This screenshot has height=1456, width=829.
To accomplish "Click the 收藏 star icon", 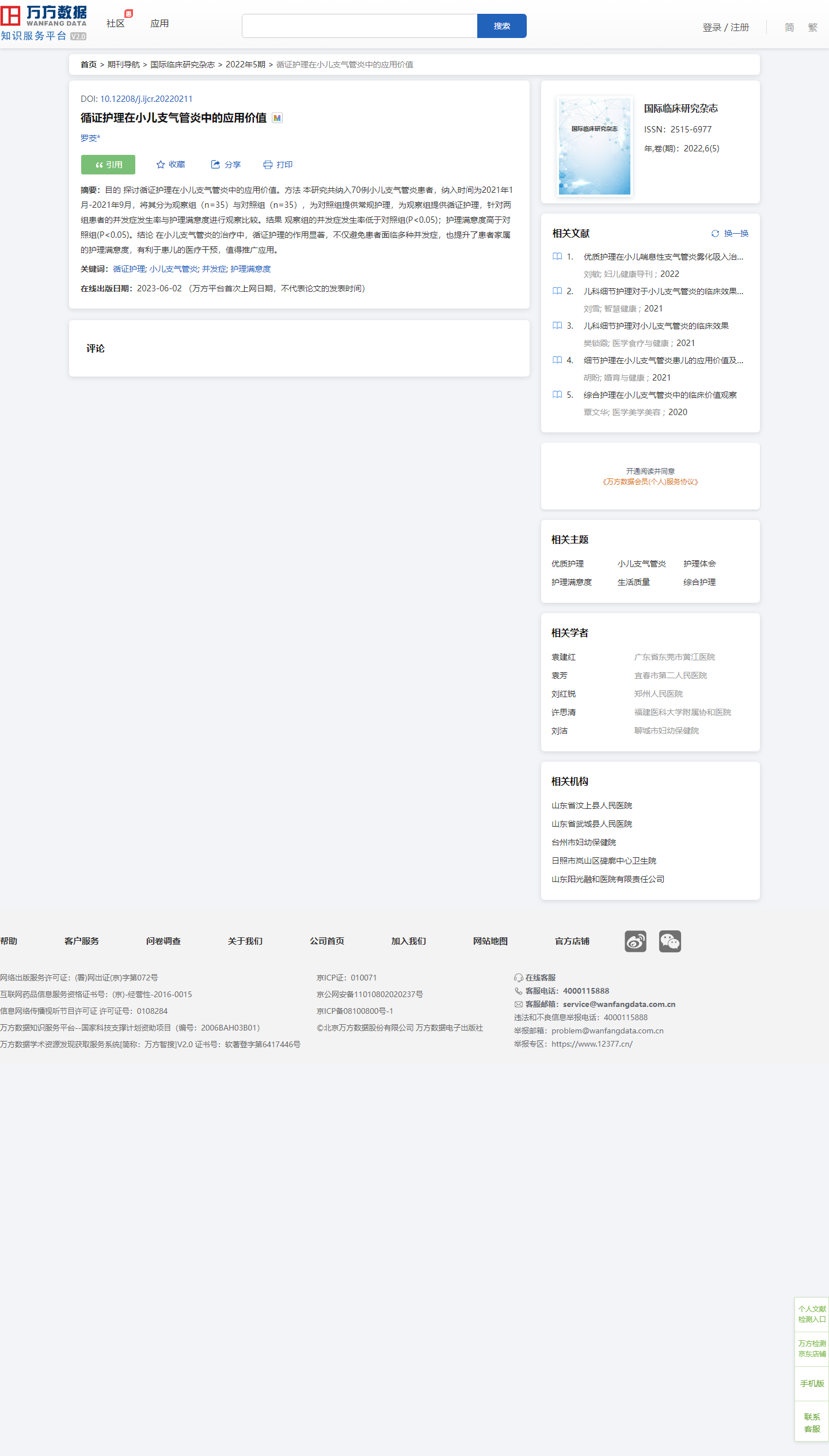I will coord(161,165).
